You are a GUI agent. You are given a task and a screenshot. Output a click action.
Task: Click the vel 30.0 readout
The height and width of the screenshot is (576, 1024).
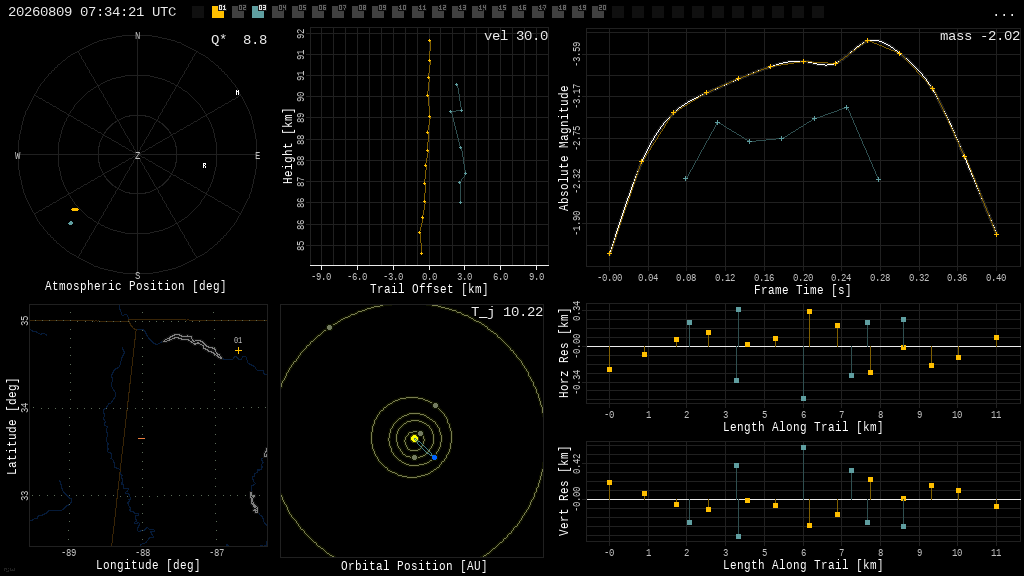516,36
